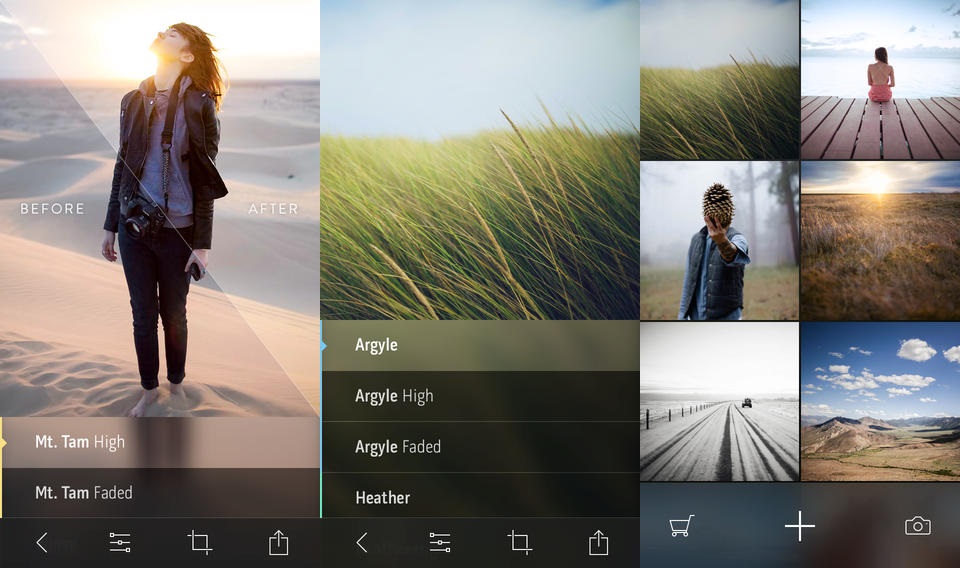Open the photo of man holding pine cone
The height and width of the screenshot is (568, 960).
[x=719, y=240]
